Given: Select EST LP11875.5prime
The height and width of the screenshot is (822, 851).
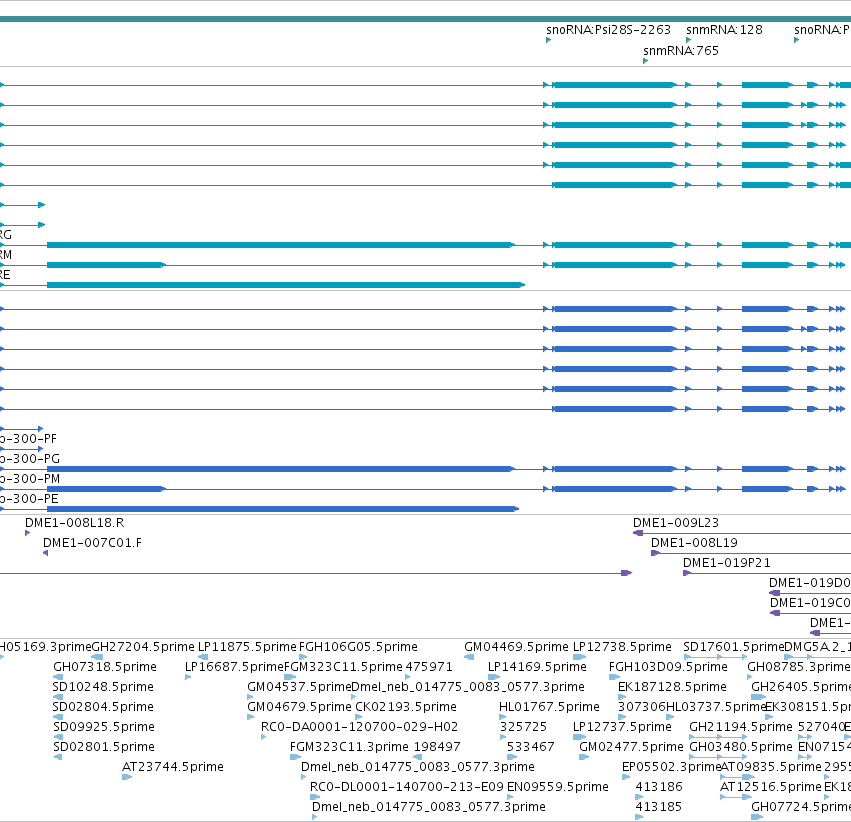Looking at the screenshot, I should click(x=247, y=647).
